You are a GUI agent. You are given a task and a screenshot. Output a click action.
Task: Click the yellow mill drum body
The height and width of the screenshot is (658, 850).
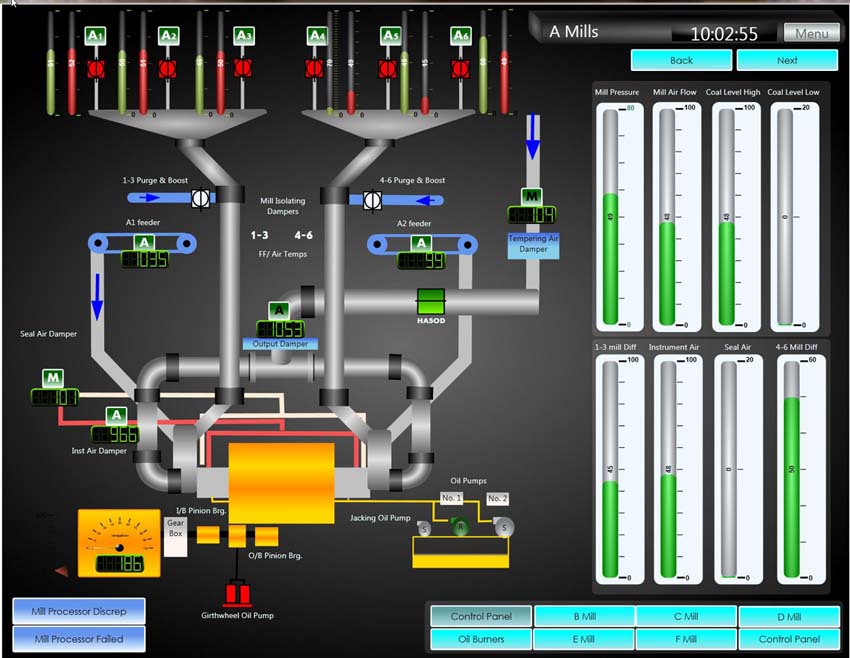tap(281, 483)
